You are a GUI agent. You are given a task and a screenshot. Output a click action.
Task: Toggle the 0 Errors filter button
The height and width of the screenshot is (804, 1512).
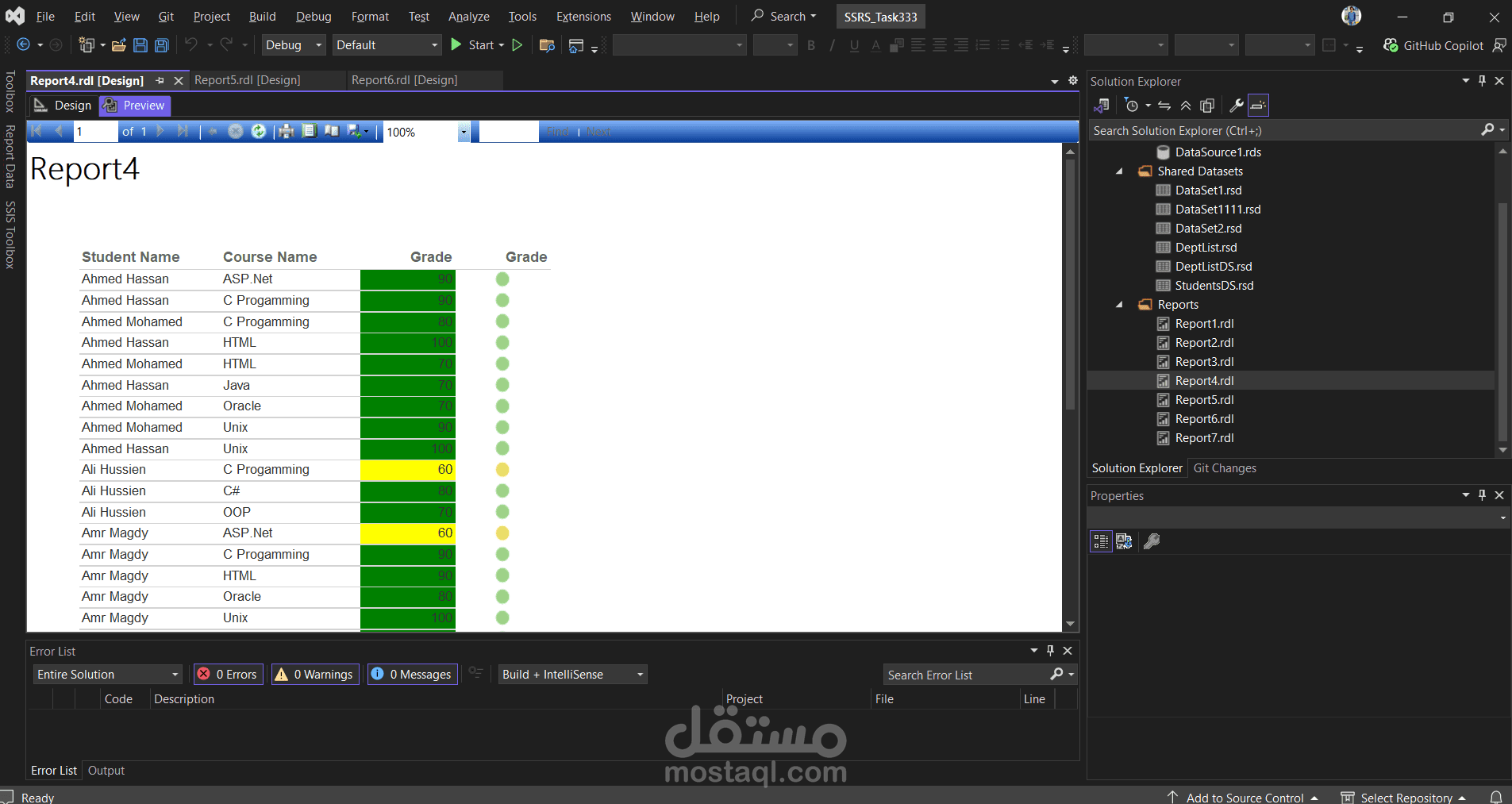[229, 674]
